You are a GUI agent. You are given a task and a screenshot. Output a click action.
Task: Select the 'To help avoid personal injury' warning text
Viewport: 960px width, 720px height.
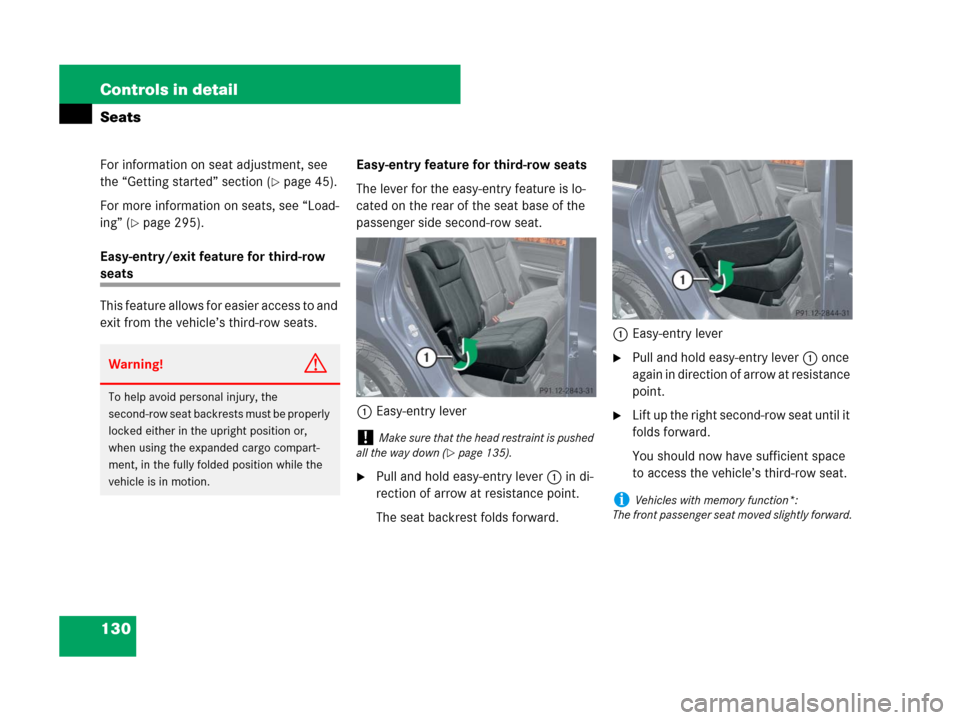[219, 439]
